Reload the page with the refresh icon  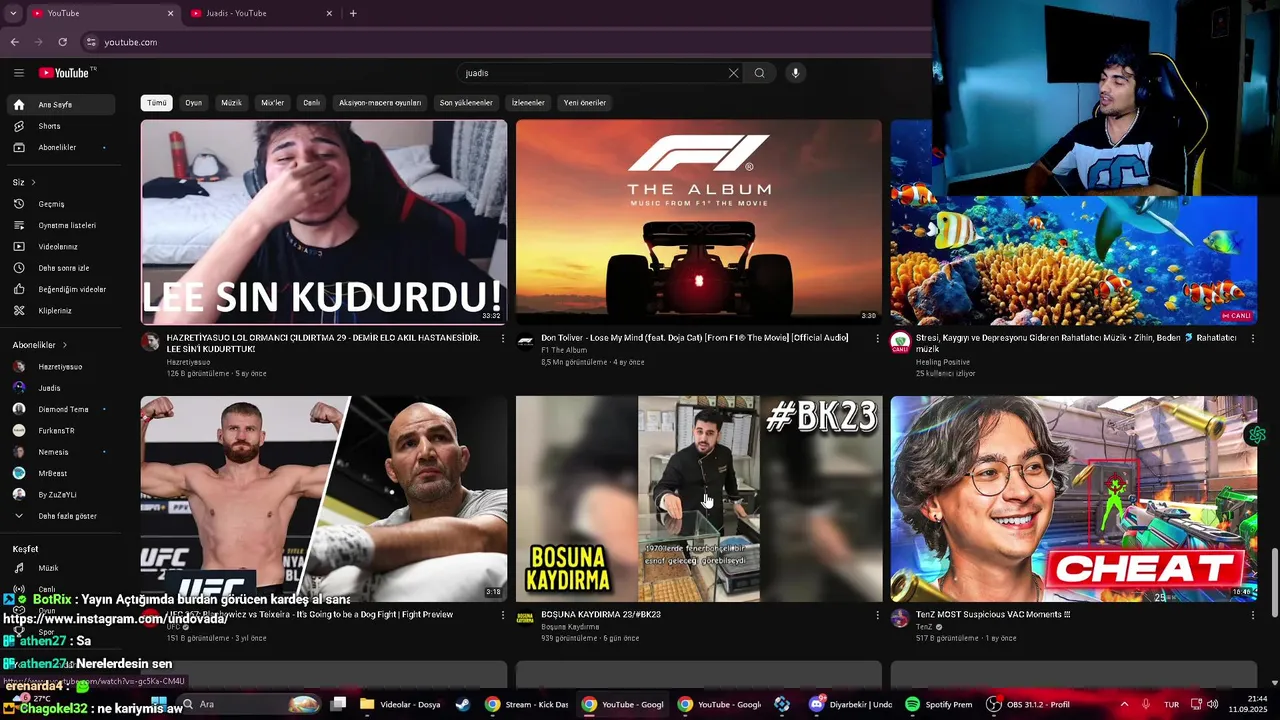click(x=62, y=42)
